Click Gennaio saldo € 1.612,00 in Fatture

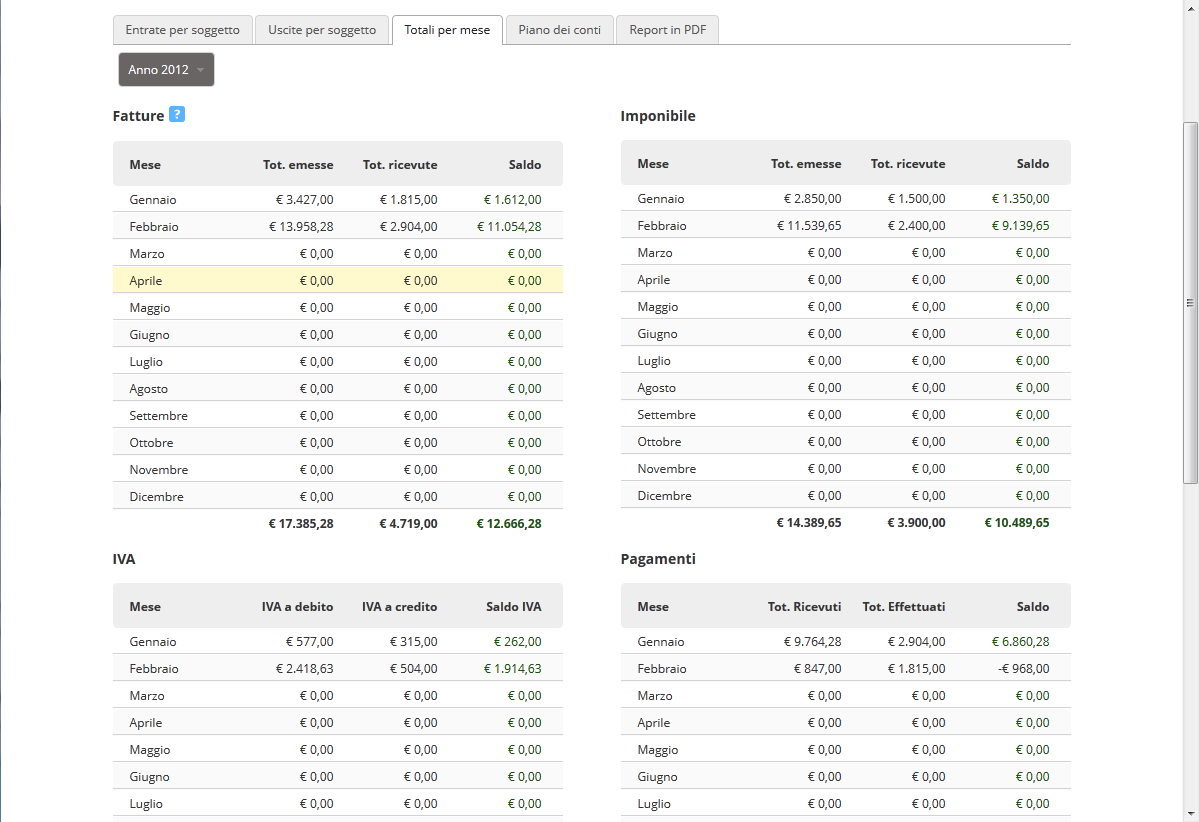tap(512, 200)
